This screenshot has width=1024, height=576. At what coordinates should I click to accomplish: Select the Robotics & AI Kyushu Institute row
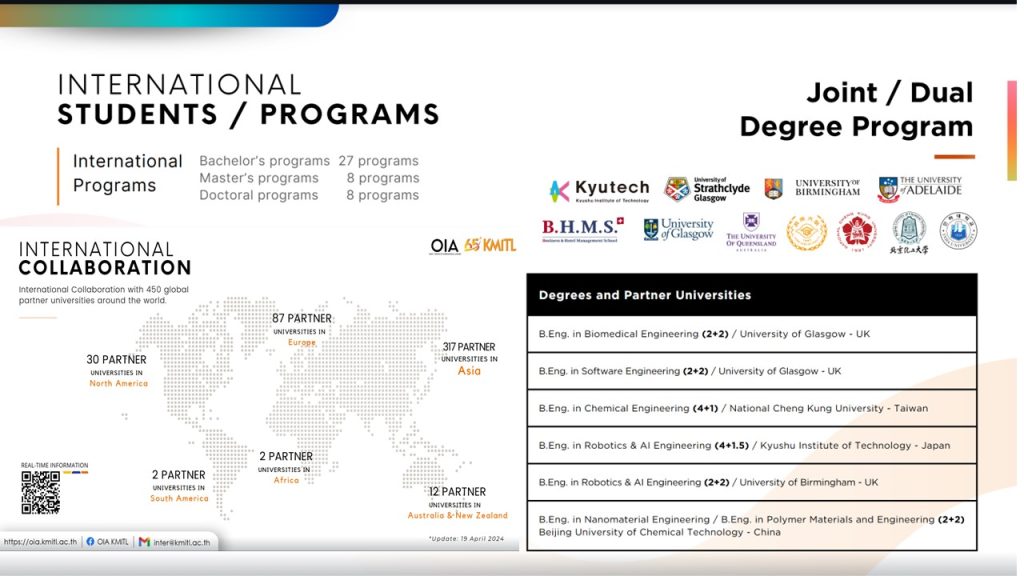pos(751,445)
